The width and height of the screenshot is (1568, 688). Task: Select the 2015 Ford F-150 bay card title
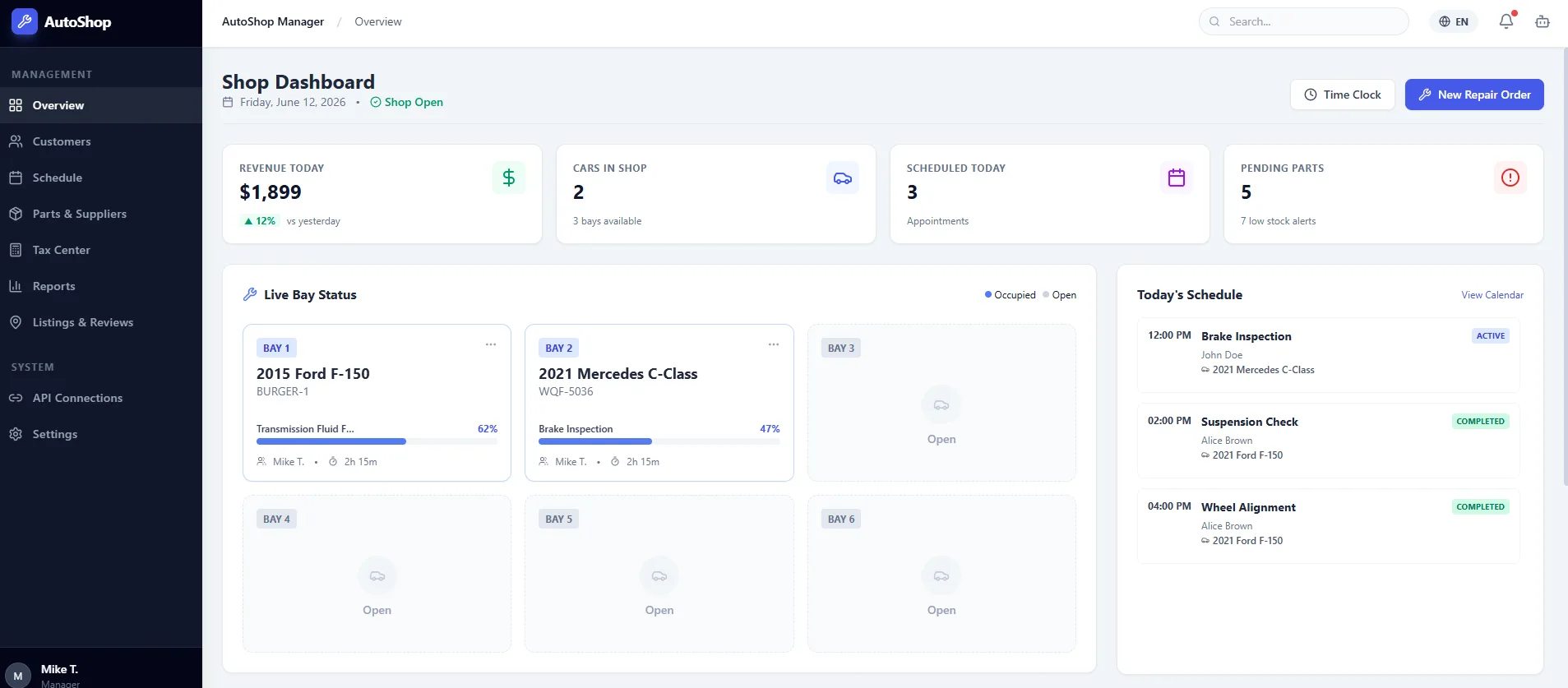pyautogui.click(x=313, y=373)
